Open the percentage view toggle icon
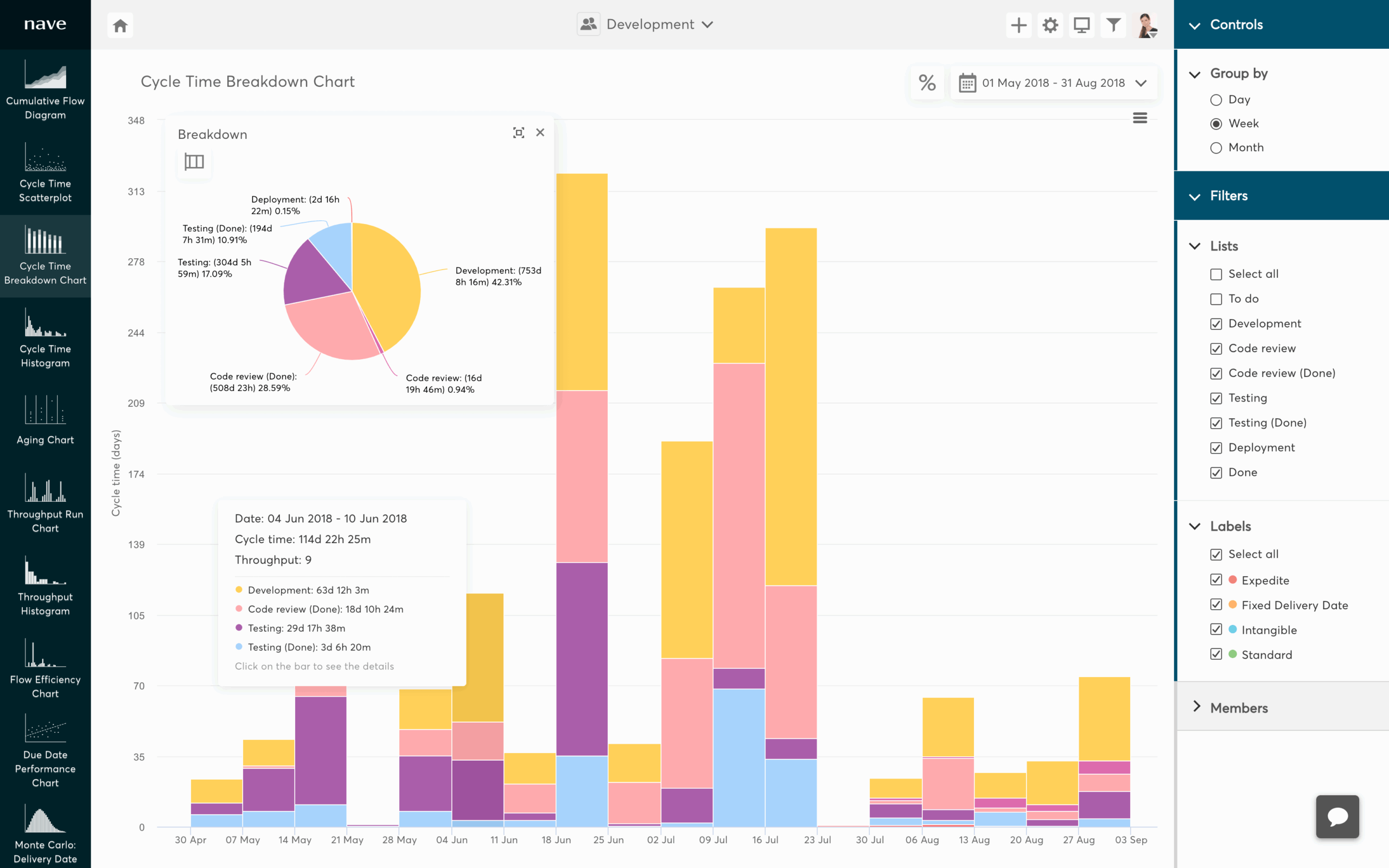This screenshot has width=1389, height=868. tap(927, 82)
